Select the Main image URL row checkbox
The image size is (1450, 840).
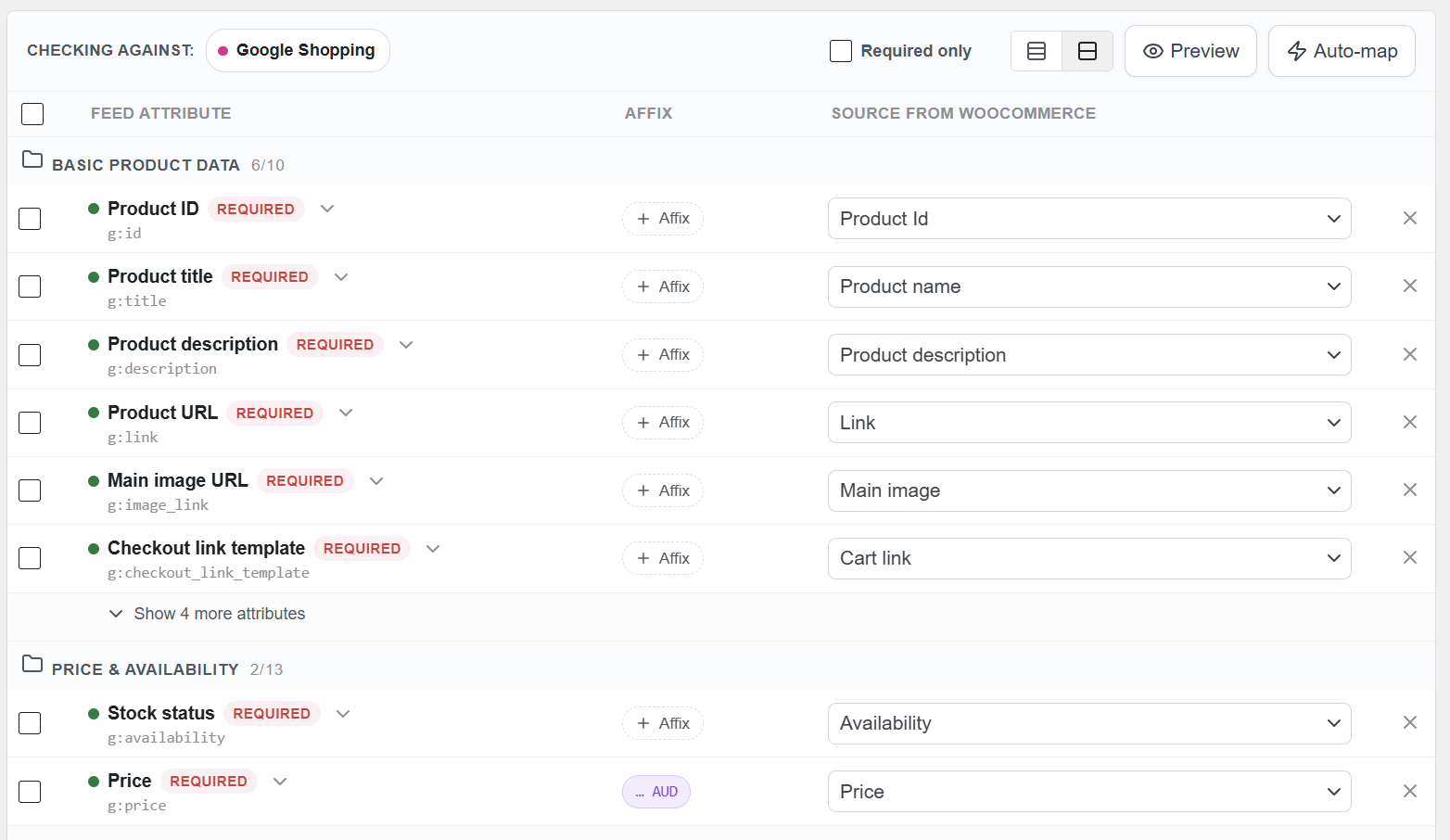click(30, 490)
